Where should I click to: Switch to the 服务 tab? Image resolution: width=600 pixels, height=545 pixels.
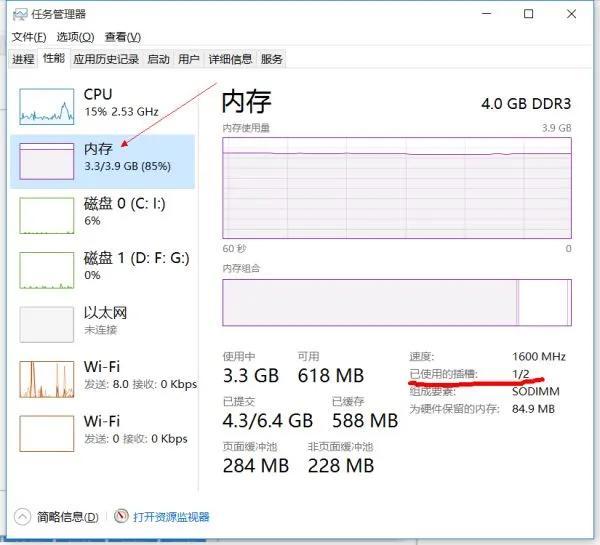click(272, 59)
